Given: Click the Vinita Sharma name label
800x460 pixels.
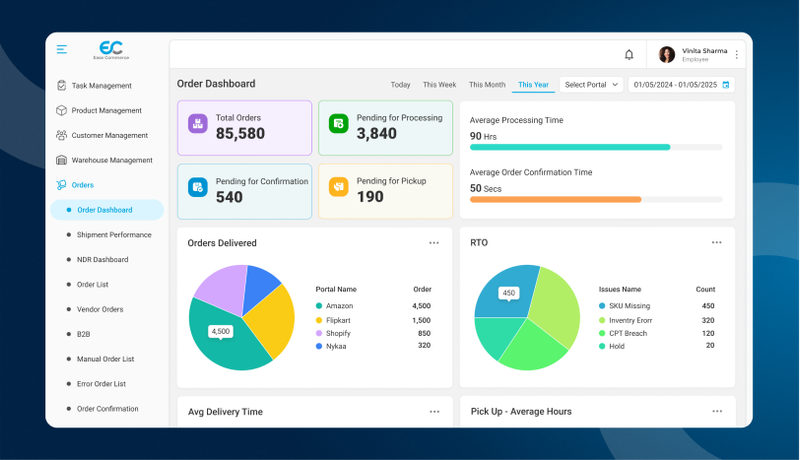Looking at the screenshot, I should point(705,50).
